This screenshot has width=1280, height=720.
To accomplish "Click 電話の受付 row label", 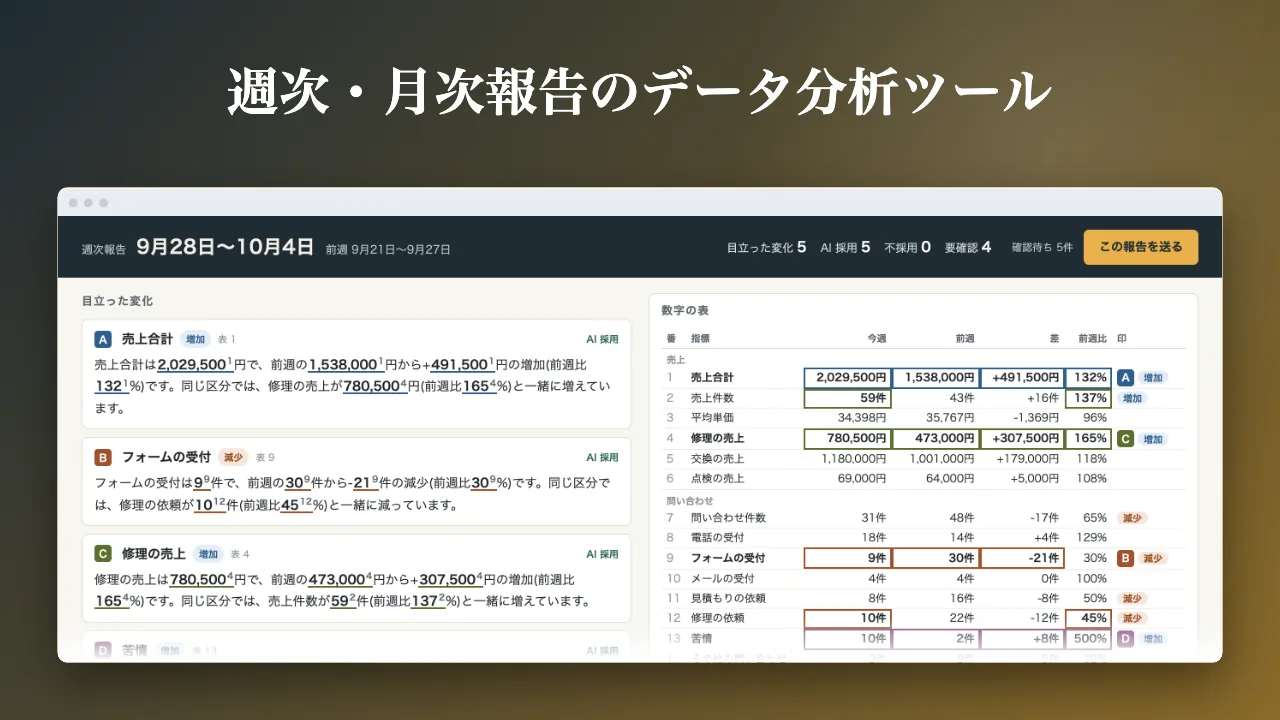I will (x=716, y=538).
